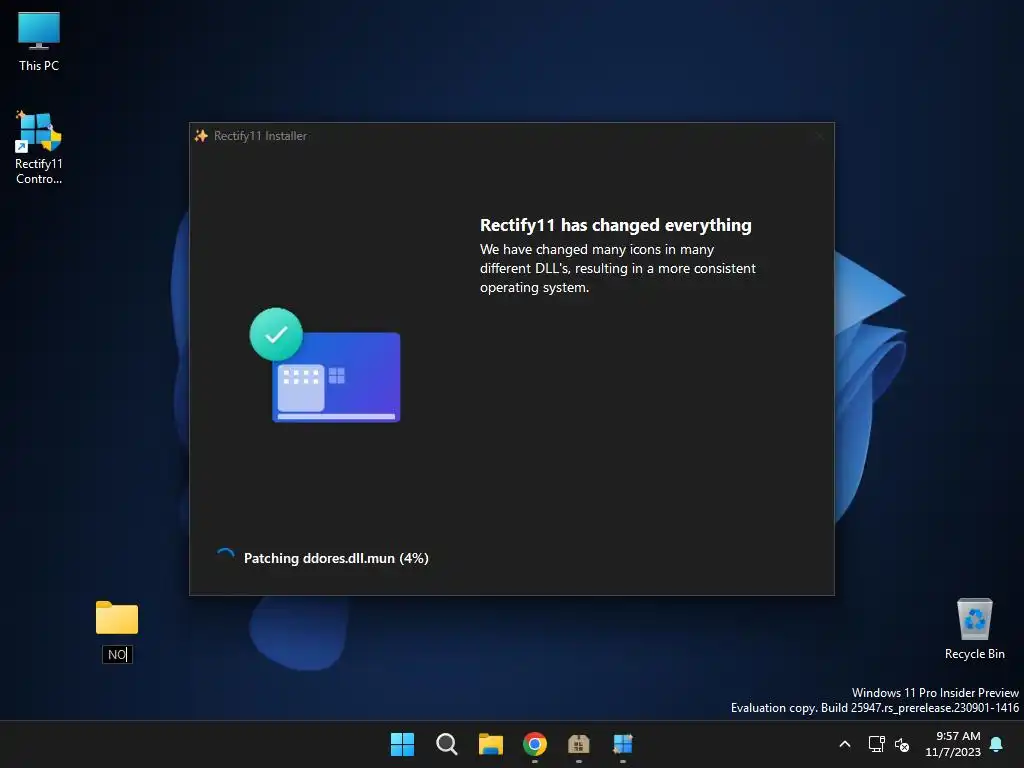This screenshot has height=768, width=1024.
Task: Switch to Google Chrome in the taskbar
Action: (535, 744)
